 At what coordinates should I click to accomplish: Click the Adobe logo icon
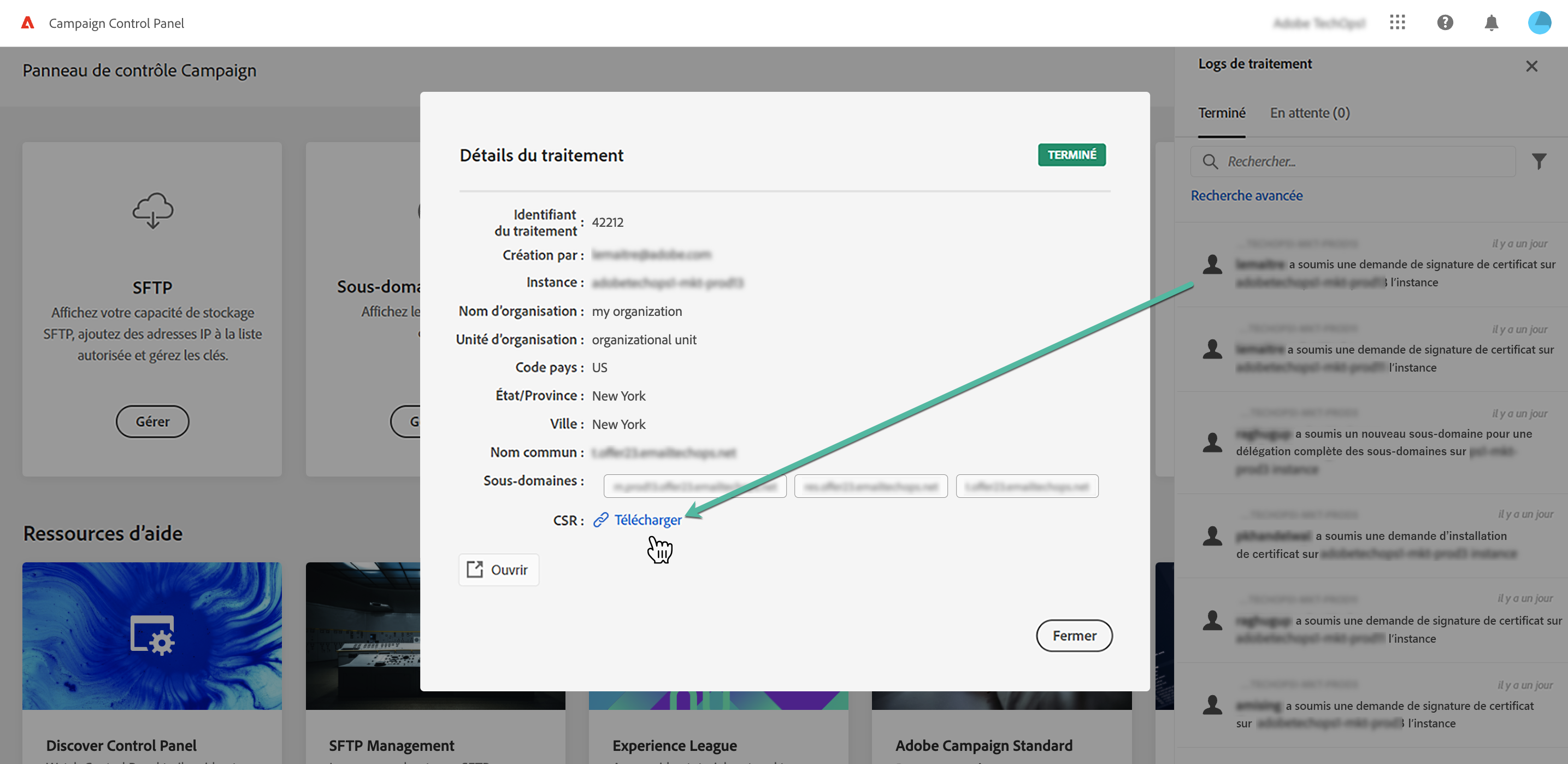[27, 23]
